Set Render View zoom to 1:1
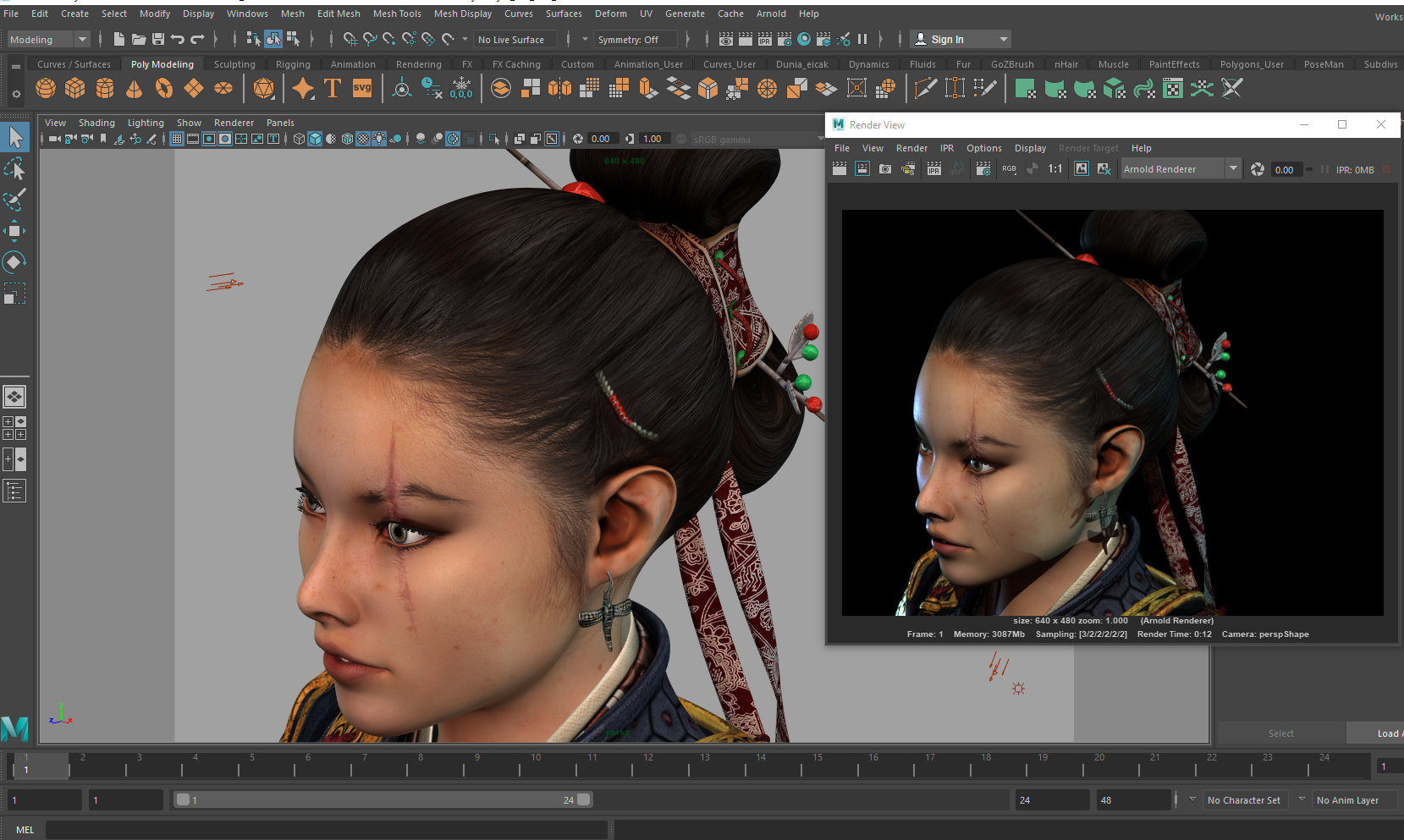 pyautogui.click(x=1054, y=168)
